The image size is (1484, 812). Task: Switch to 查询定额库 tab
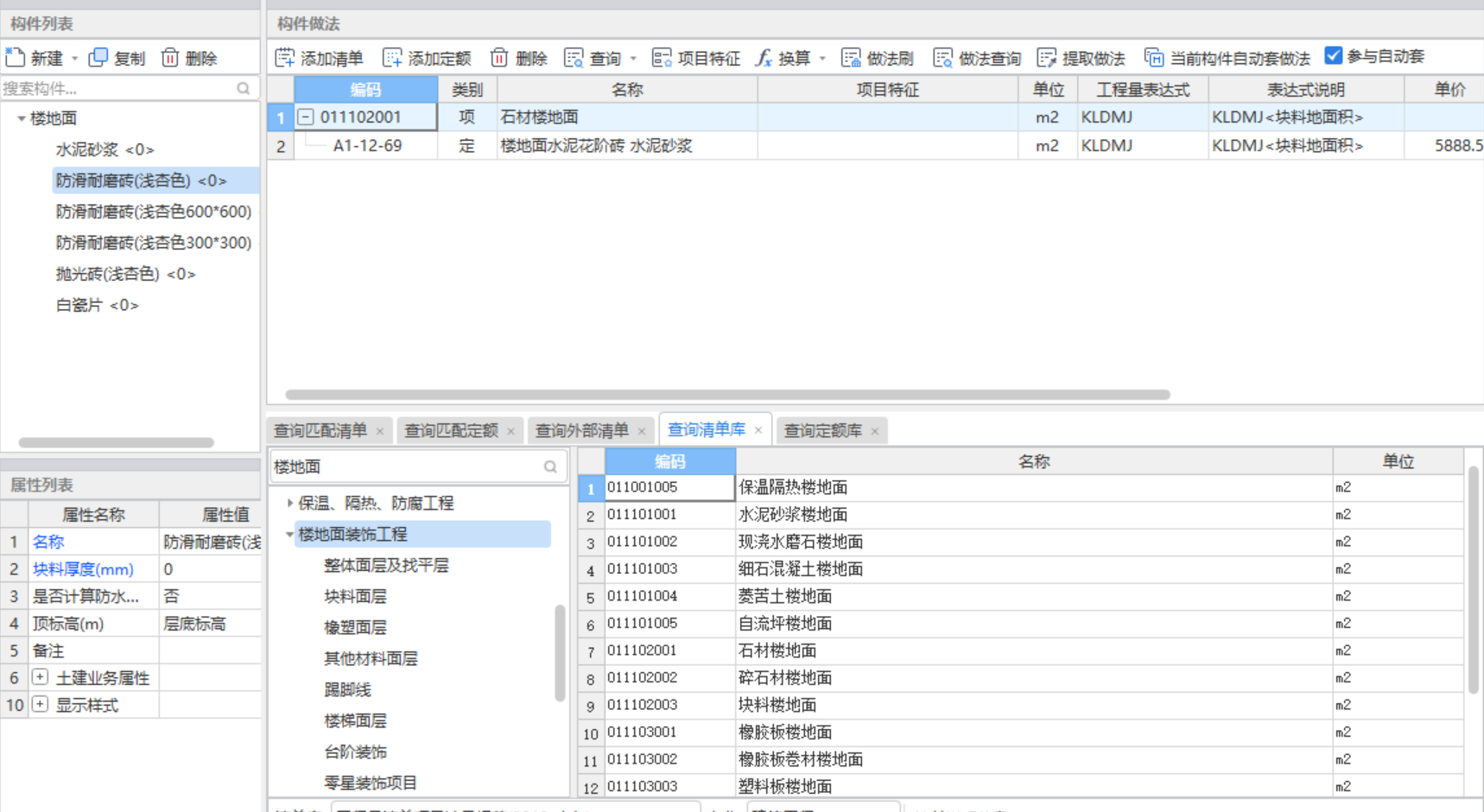pos(823,430)
